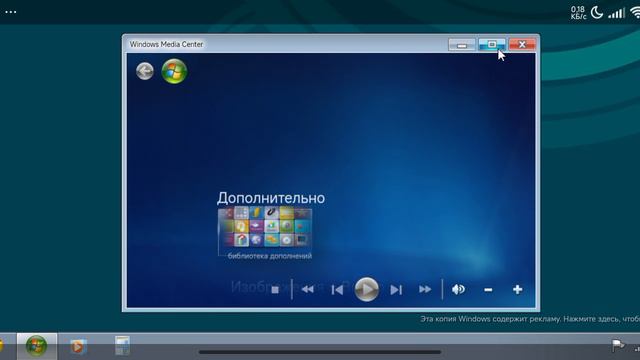Open the green Media Center start orb
640x360 pixels.
pyautogui.click(x=174, y=71)
